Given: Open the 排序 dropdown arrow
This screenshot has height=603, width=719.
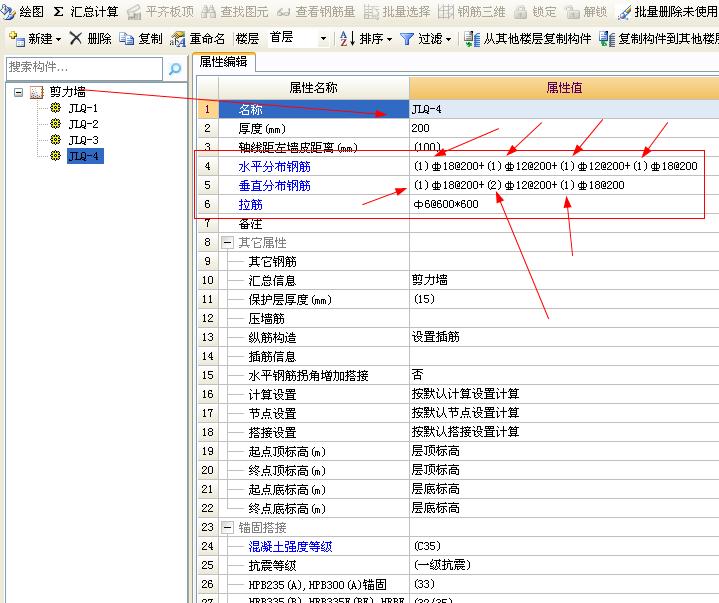Looking at the screenshot, I should tap(389, 39).
